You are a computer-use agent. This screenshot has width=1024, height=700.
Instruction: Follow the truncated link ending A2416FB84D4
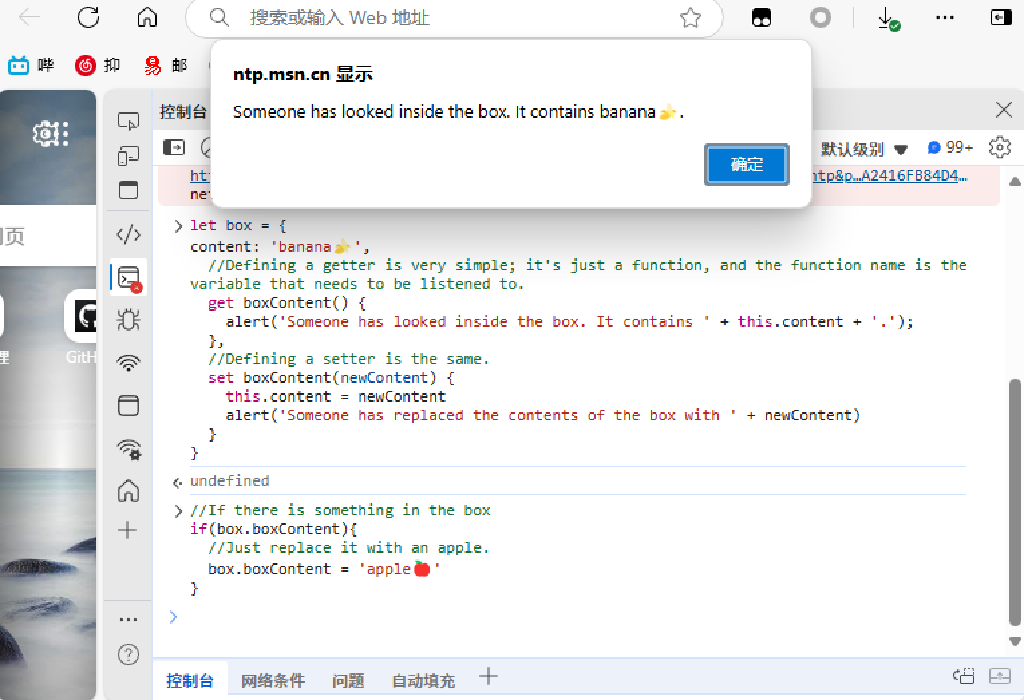(x=889, y=176)
